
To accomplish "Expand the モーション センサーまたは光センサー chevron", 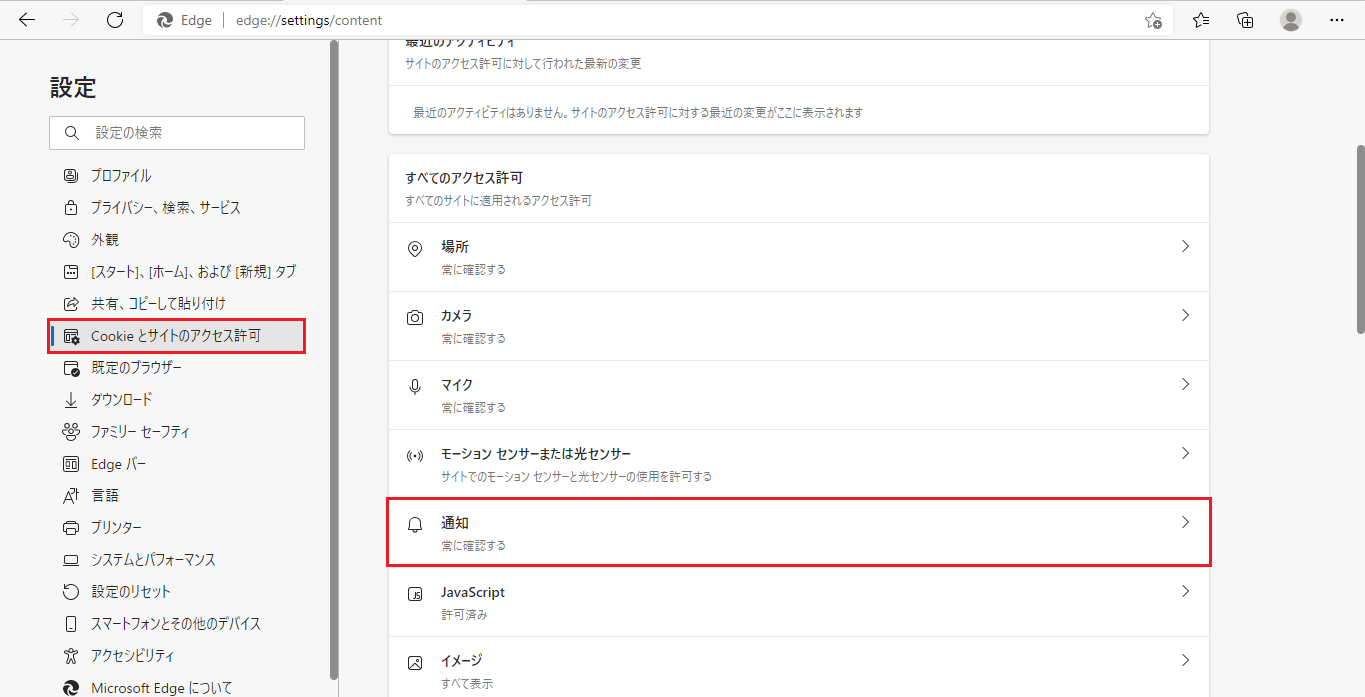I will 1185,453.
